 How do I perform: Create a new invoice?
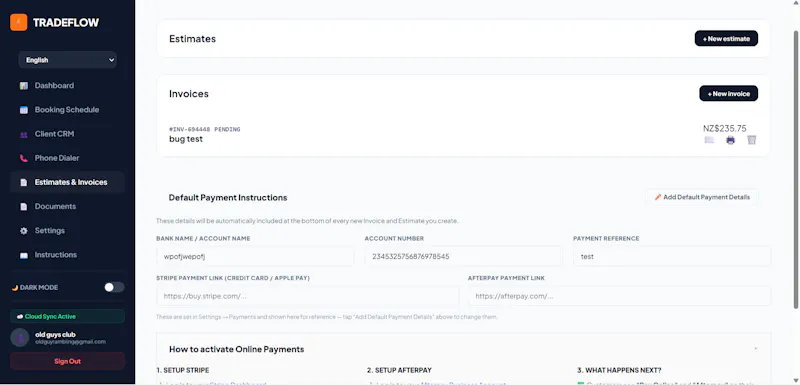click(x=728, y=93)
